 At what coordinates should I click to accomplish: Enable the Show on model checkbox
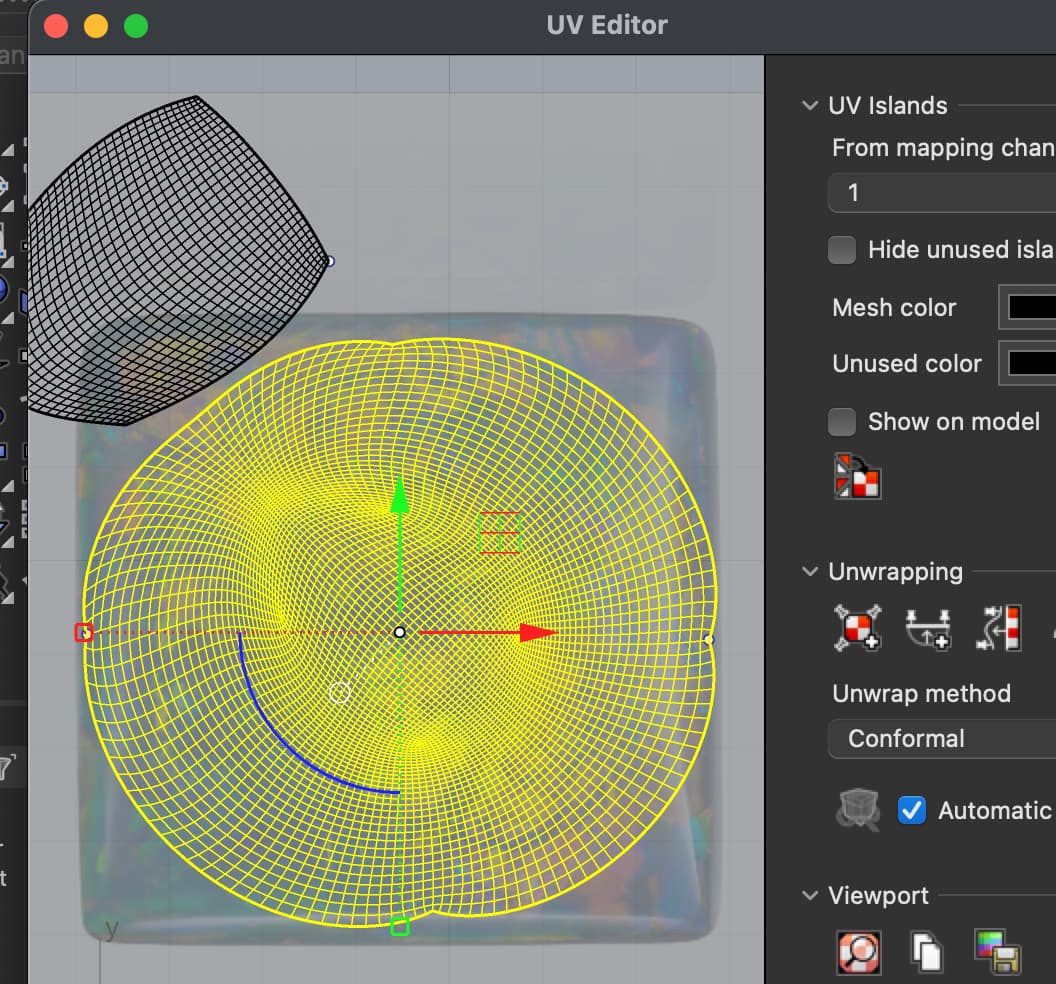[x=841, y=422]
